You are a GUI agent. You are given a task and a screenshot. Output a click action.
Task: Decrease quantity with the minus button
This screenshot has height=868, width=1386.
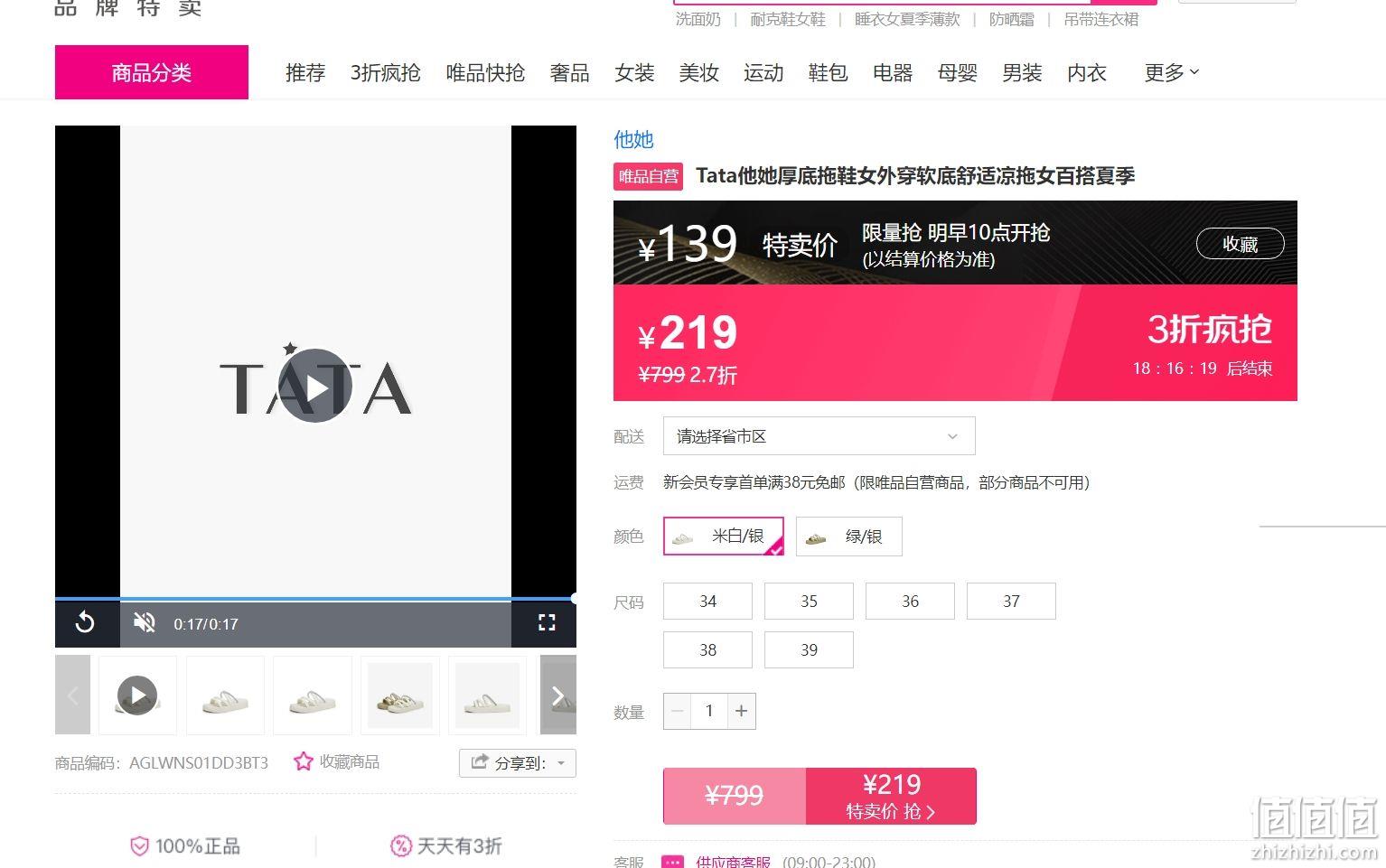(x=678, y=711)
